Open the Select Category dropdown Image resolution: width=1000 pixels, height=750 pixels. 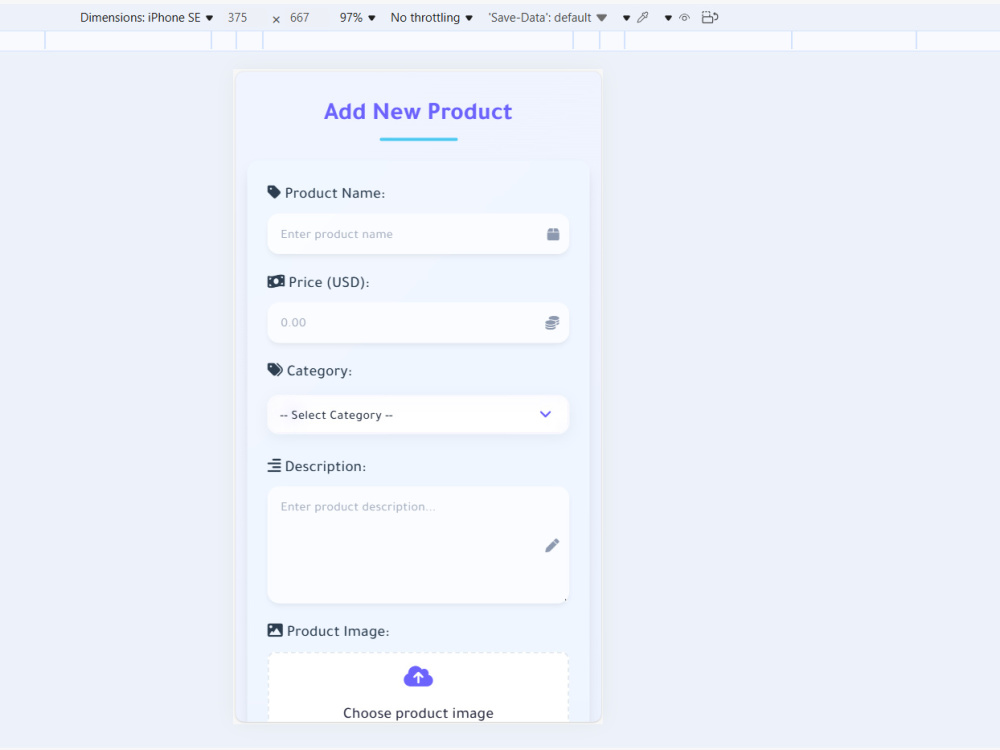pyautogui.click(x=418, y=415)
